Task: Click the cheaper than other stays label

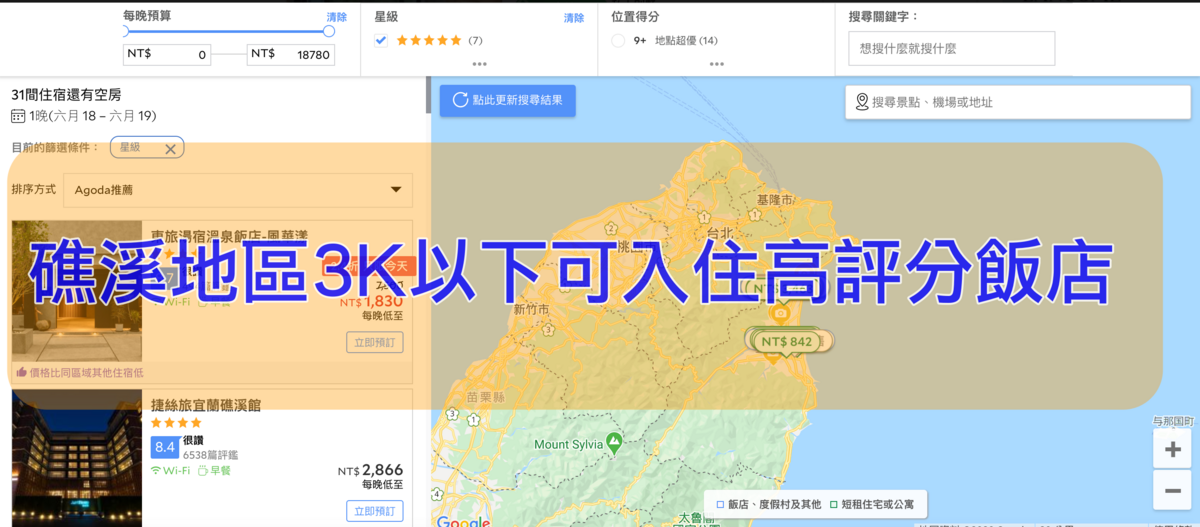Action: pyautogui.click(x=80, y=373)
